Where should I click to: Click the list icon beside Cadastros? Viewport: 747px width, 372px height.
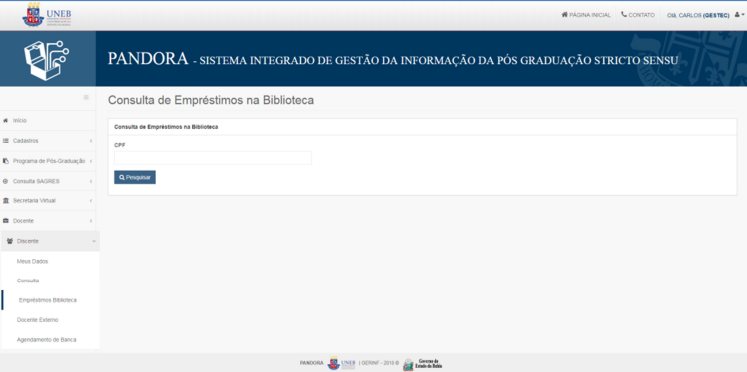point(6,141)
